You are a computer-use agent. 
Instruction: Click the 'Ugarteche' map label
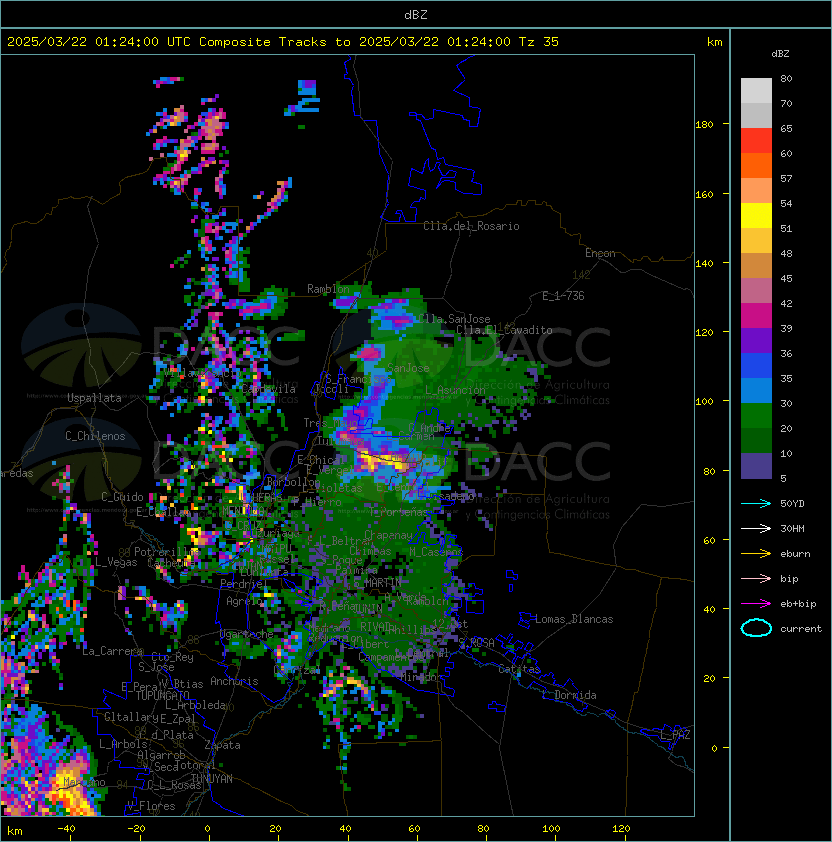[247, 634]
